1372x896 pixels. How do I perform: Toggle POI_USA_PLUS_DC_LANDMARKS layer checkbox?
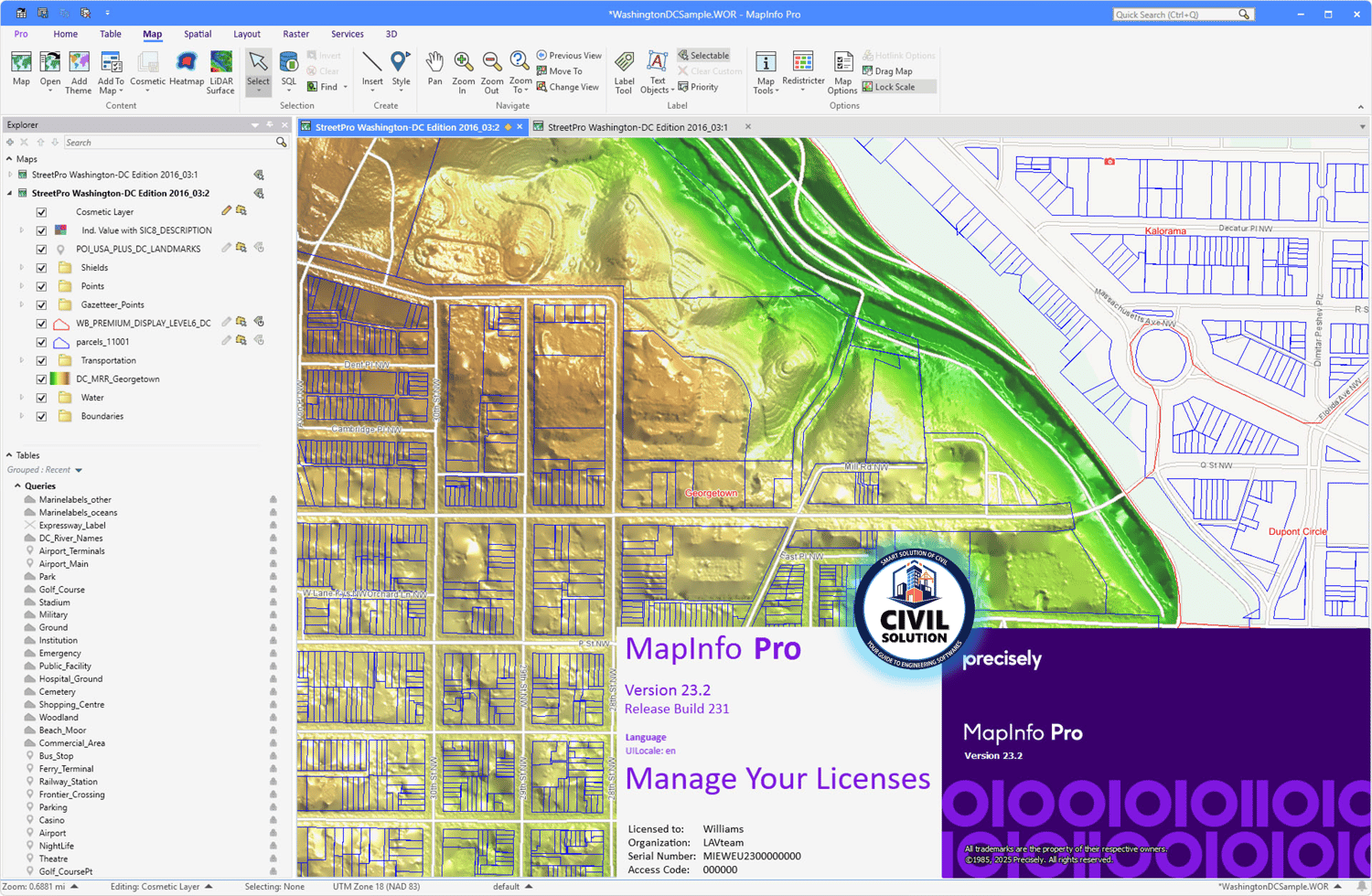pos(41,249)
